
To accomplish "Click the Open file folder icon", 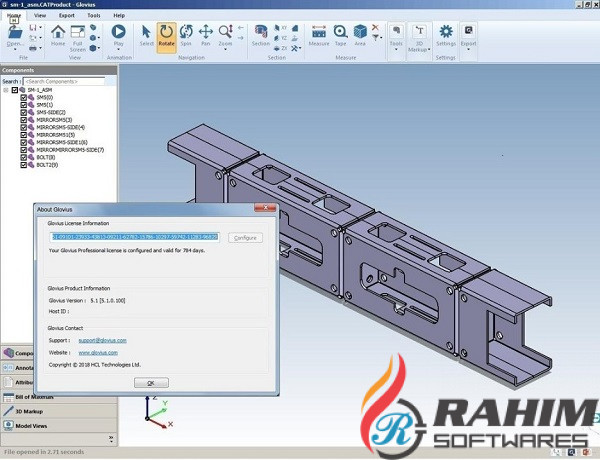I will [15, 31].
